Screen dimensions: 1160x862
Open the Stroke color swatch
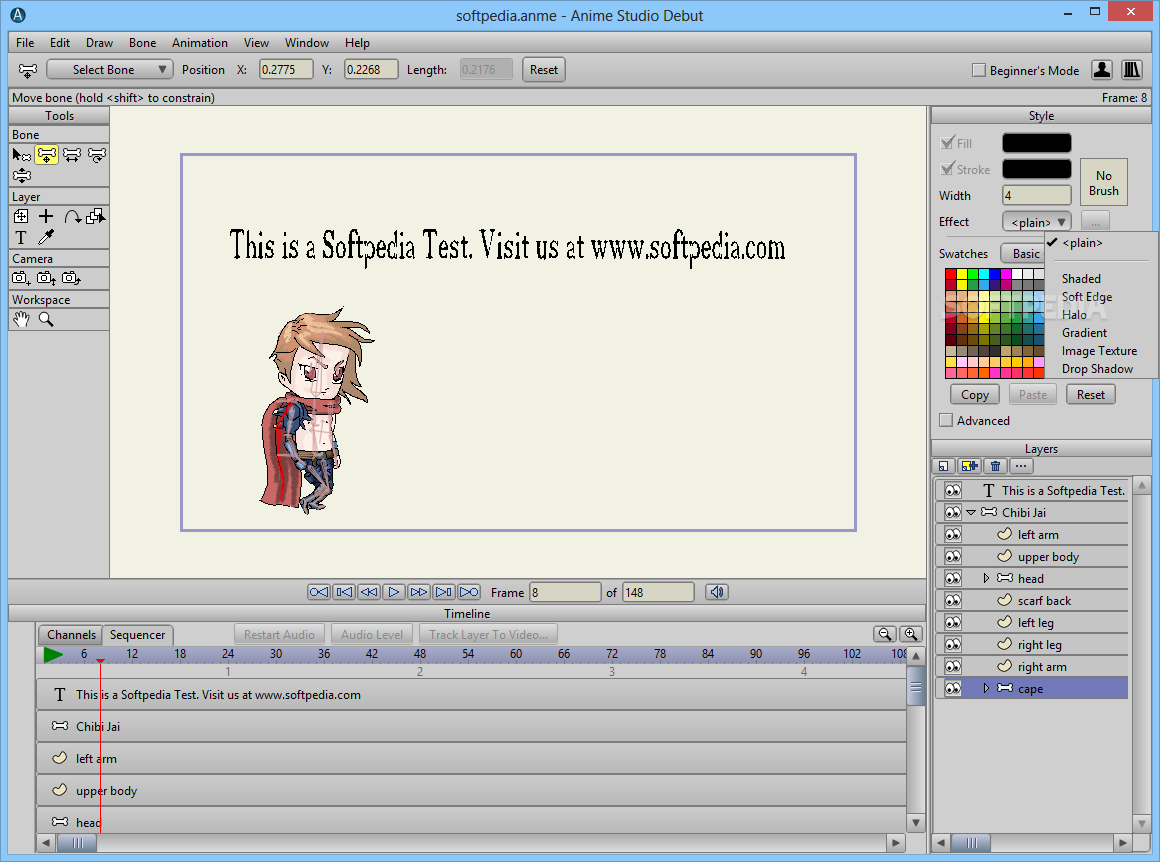(x=1036, y=169)
